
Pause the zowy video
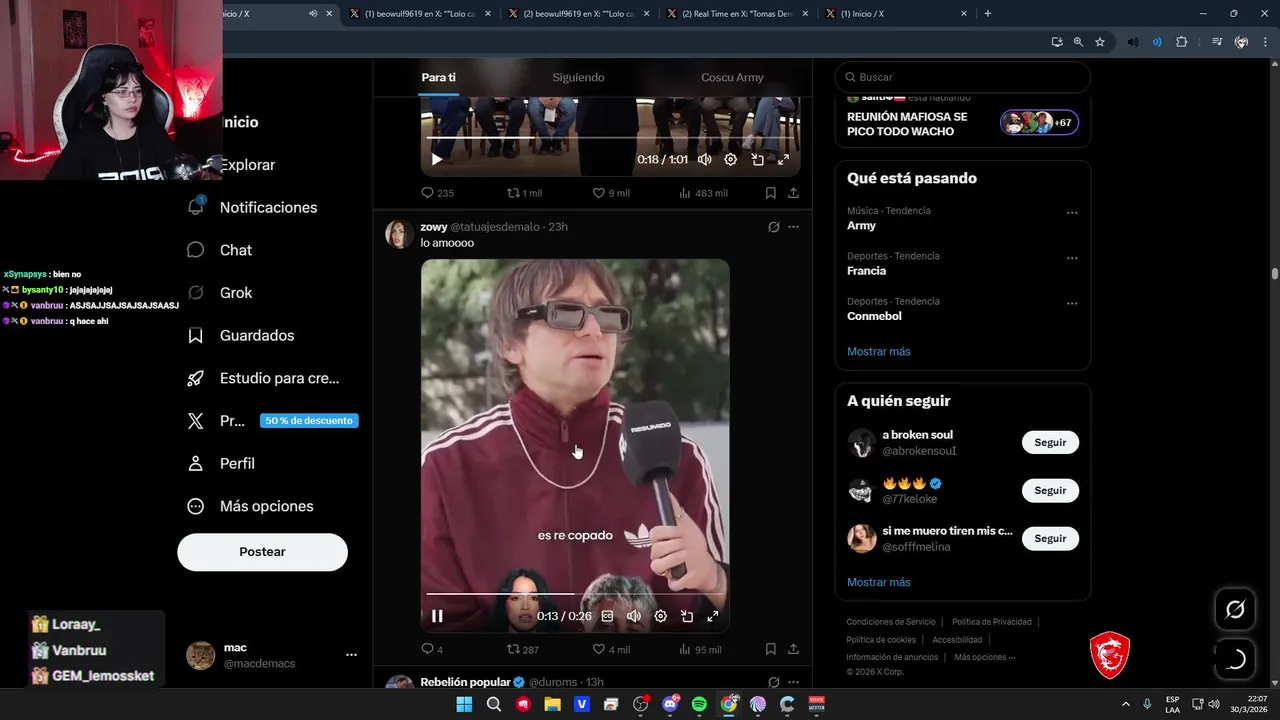pos(437,616)
